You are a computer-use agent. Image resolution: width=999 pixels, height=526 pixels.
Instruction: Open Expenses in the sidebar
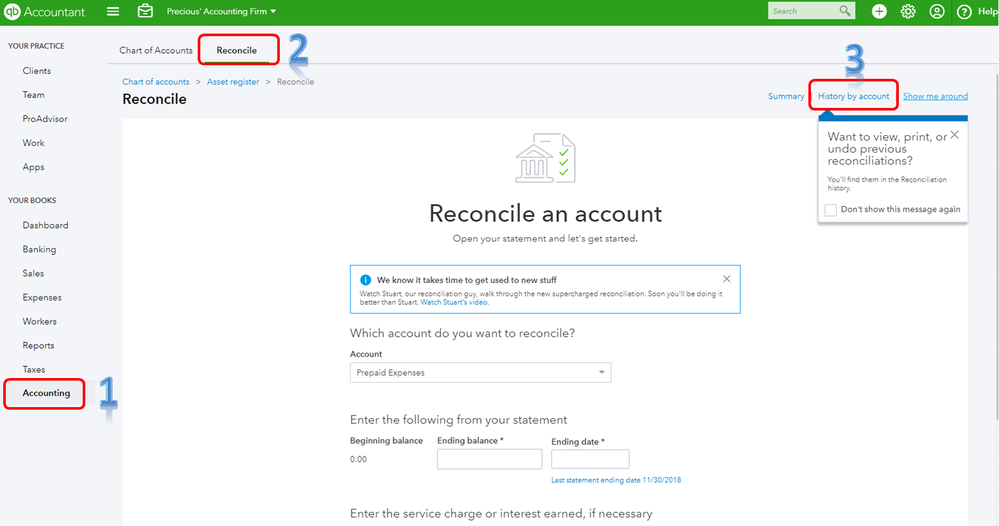coord(42,298)
